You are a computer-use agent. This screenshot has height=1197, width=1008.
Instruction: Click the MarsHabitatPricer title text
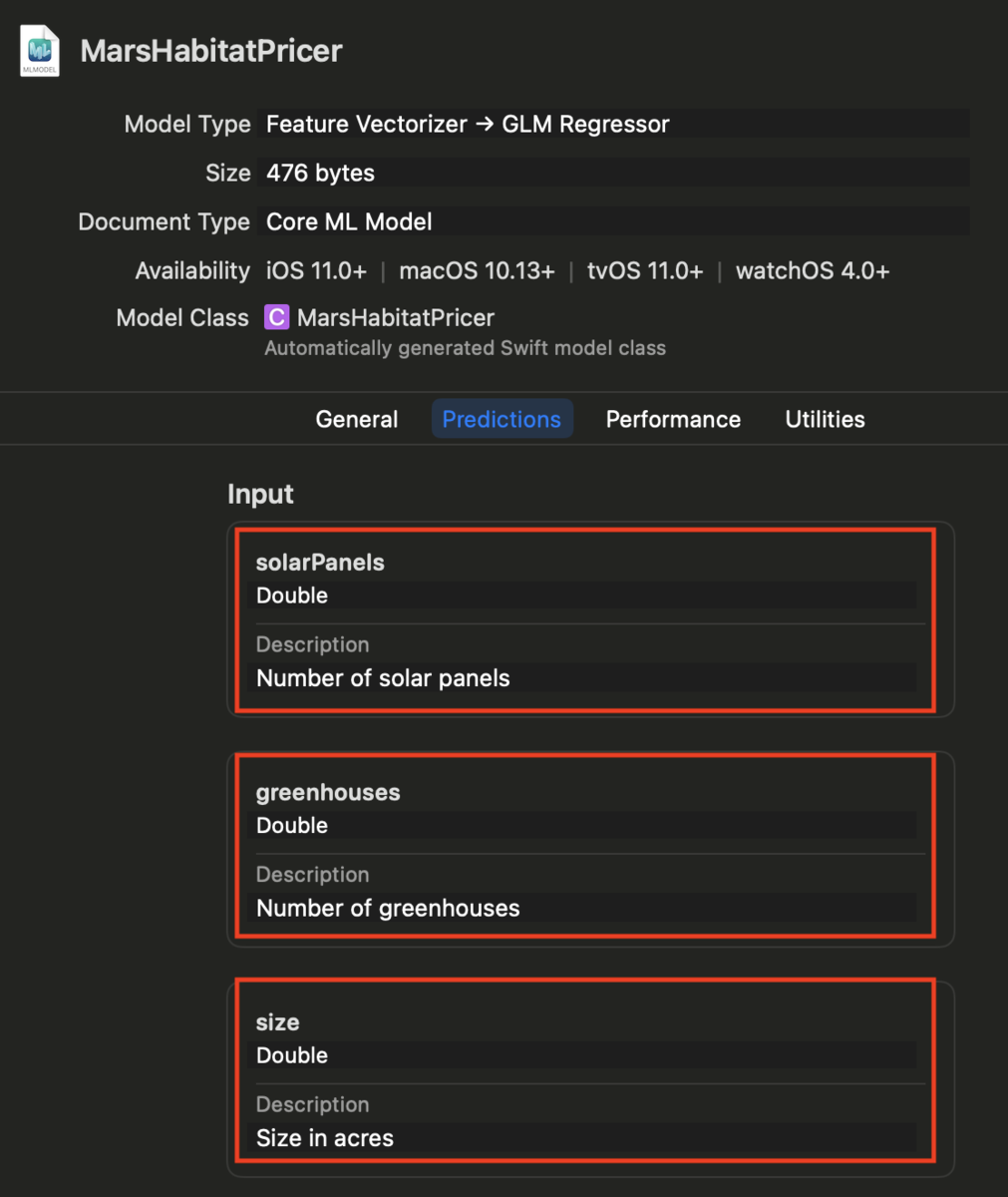tap(211, 51)
